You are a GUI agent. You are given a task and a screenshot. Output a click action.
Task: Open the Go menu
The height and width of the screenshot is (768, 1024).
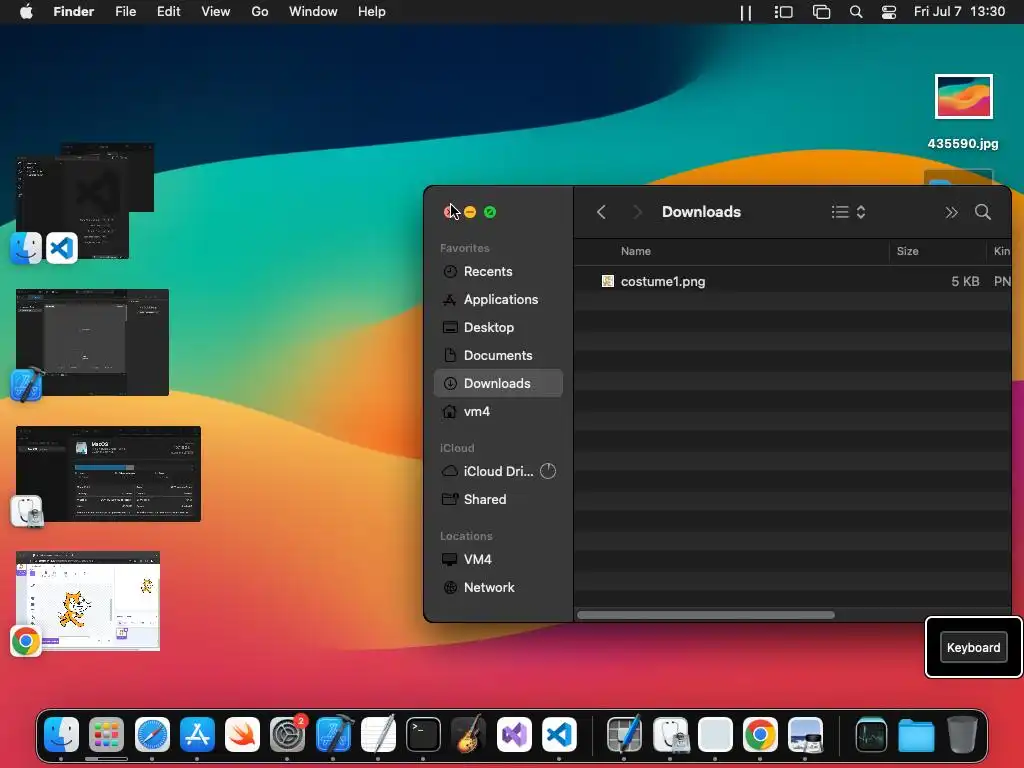point(260,12)
